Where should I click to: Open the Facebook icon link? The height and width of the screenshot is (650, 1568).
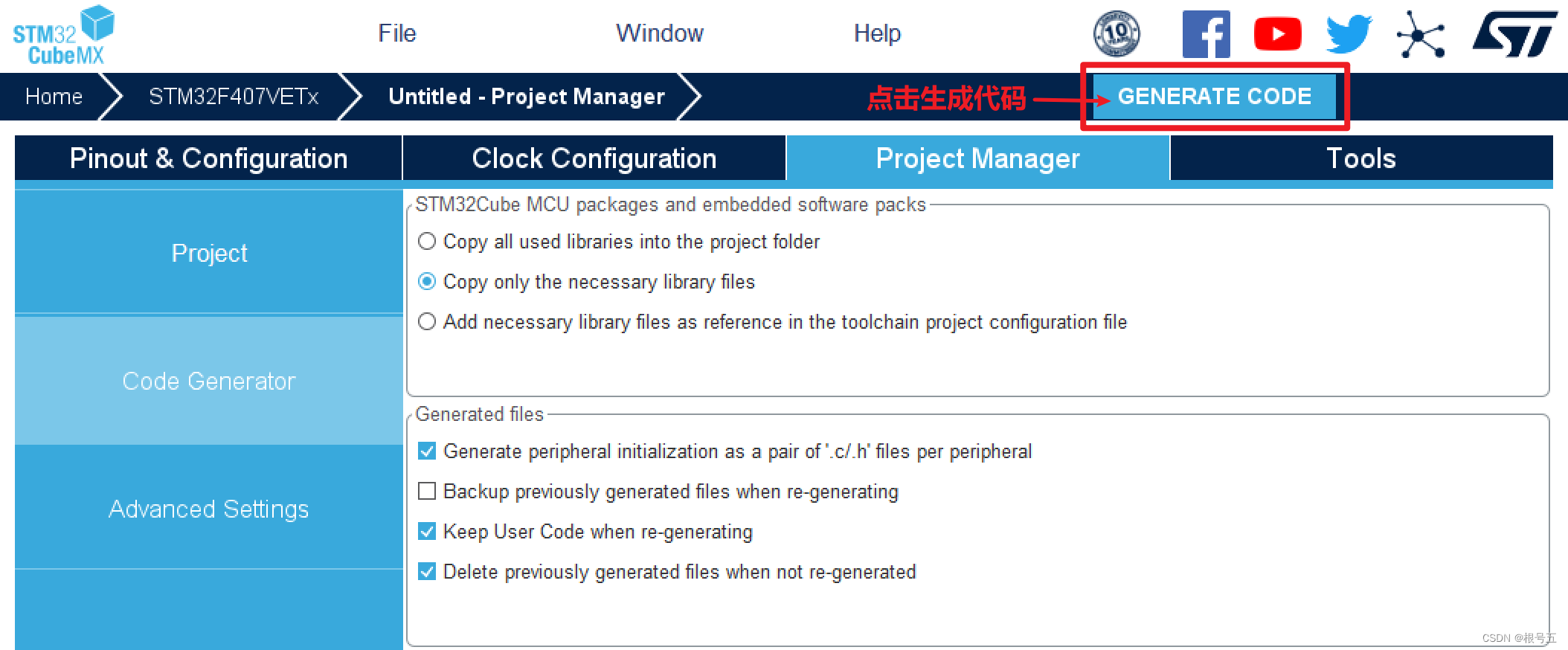pyautogui.click(x=1206, y=34)
